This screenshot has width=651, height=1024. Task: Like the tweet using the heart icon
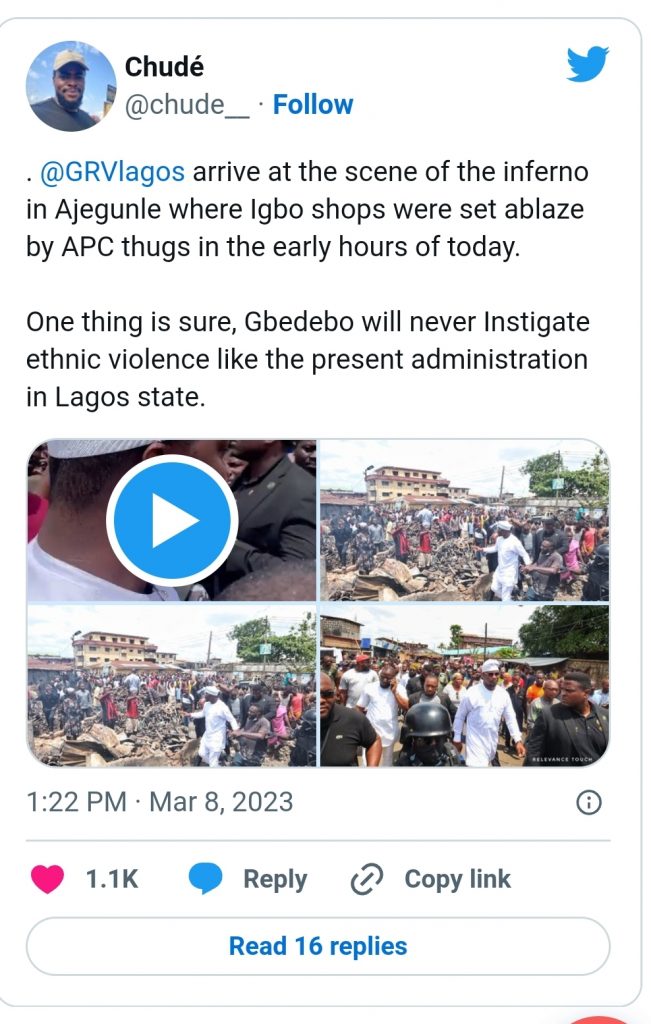tap(47, 879)
